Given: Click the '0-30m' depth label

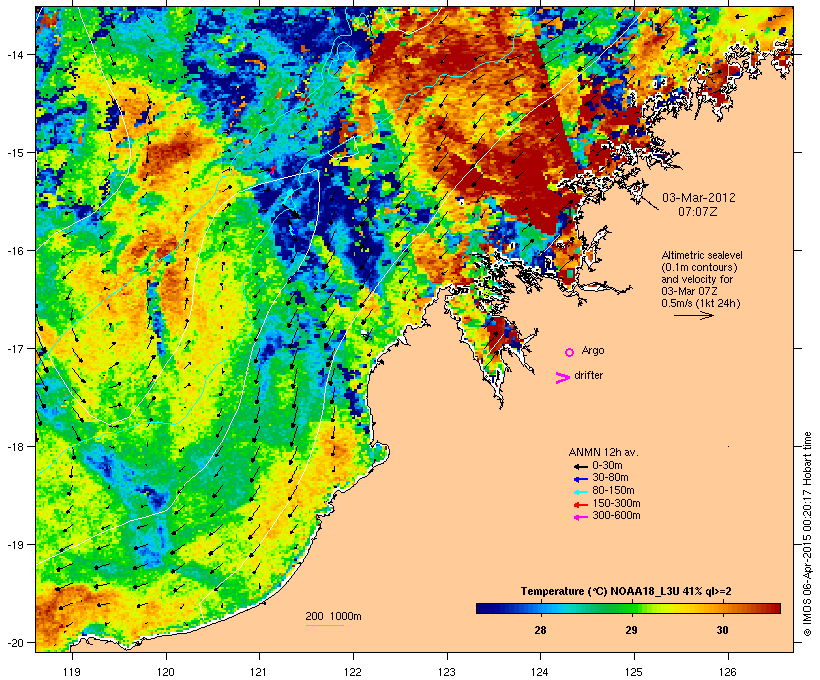Looking at the screenshot, I should click(x=607, y=466).
